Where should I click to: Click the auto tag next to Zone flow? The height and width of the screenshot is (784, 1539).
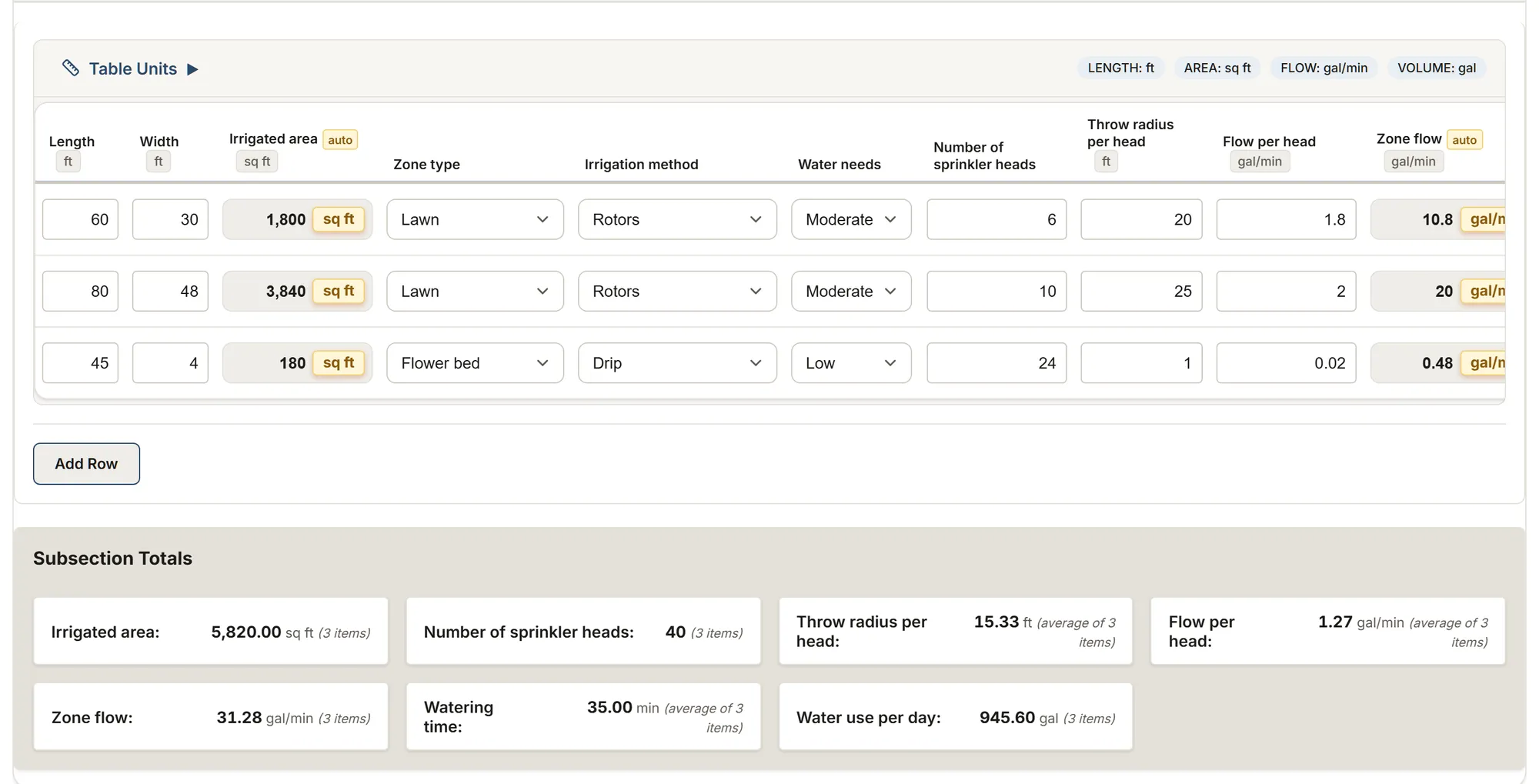(1464, 140)
